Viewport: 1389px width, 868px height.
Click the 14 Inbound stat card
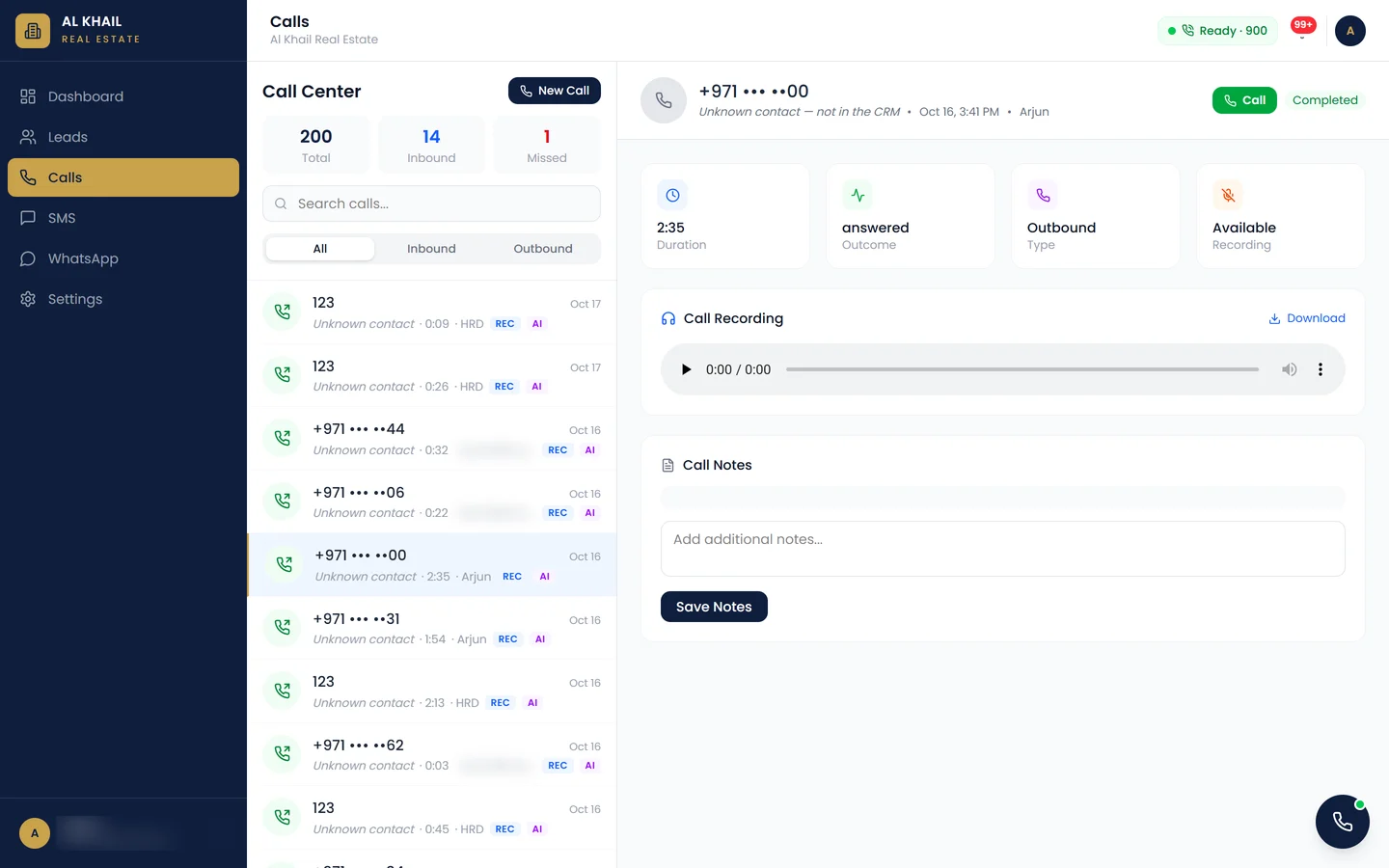[x=431, y=145]
